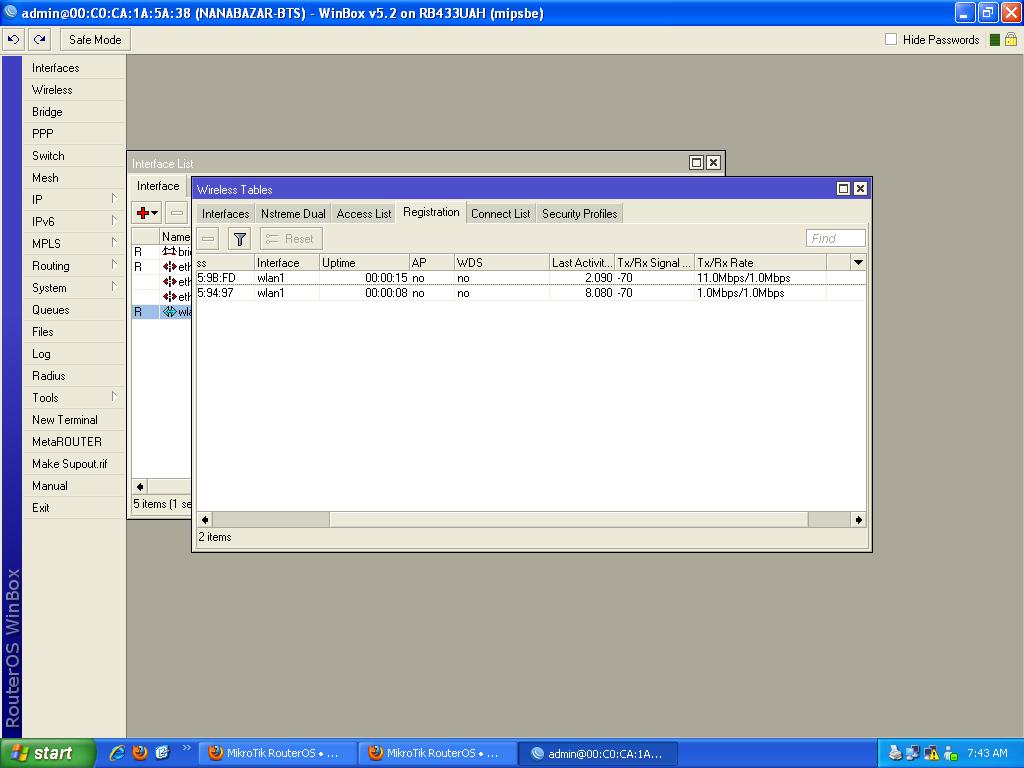Click the left scroll arrow in Wireless Tables

tap(205, 520)
